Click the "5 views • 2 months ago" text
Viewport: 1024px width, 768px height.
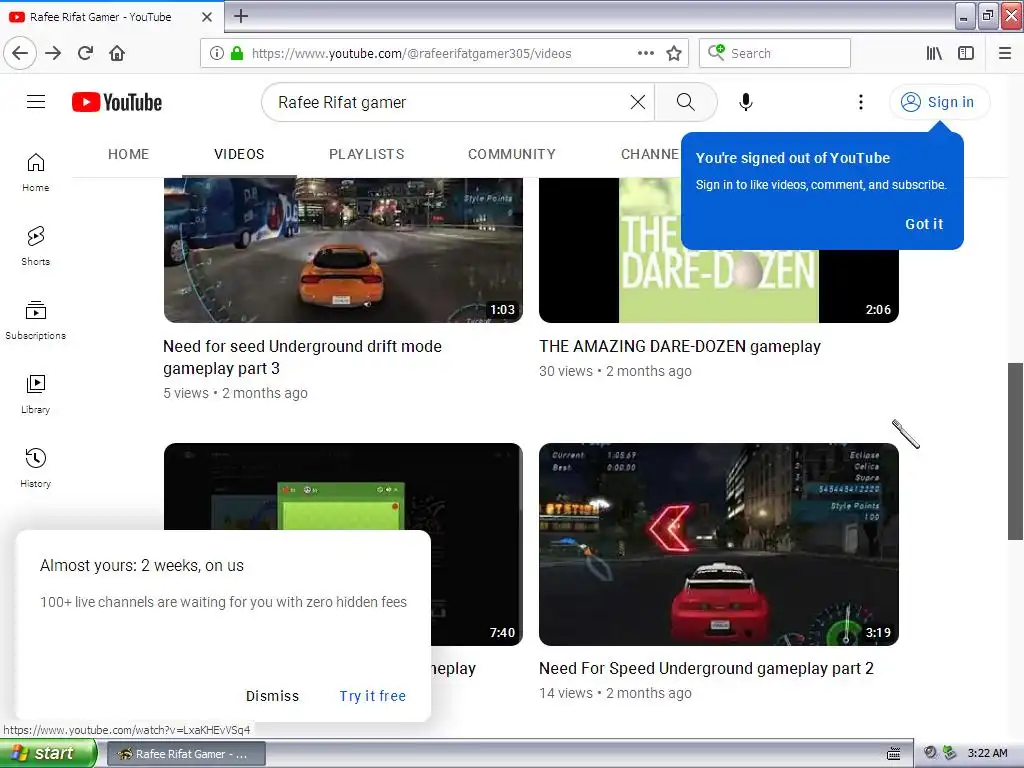coord(235,393)
